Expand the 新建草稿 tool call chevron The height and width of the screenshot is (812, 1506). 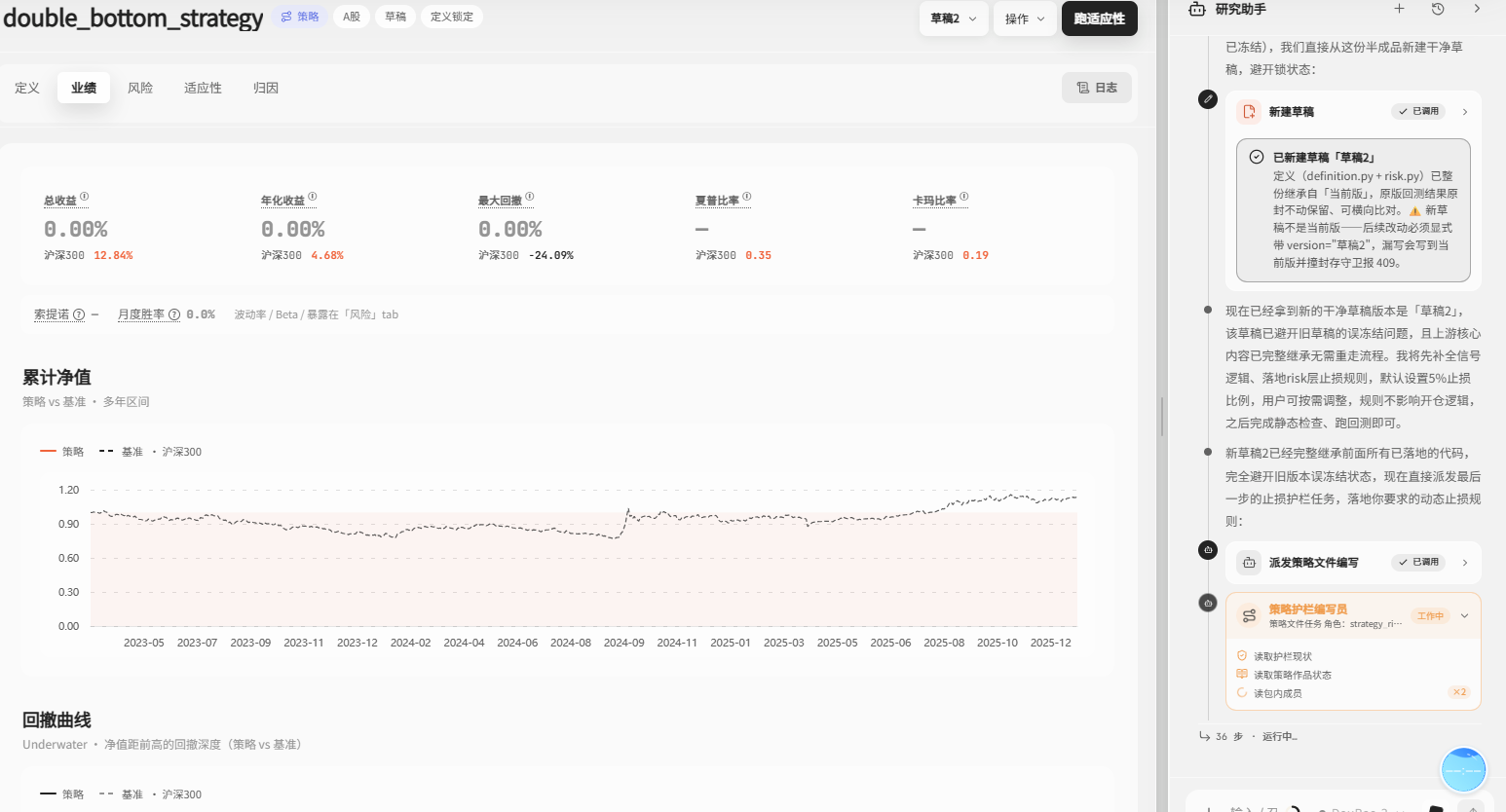(1465, 112)
